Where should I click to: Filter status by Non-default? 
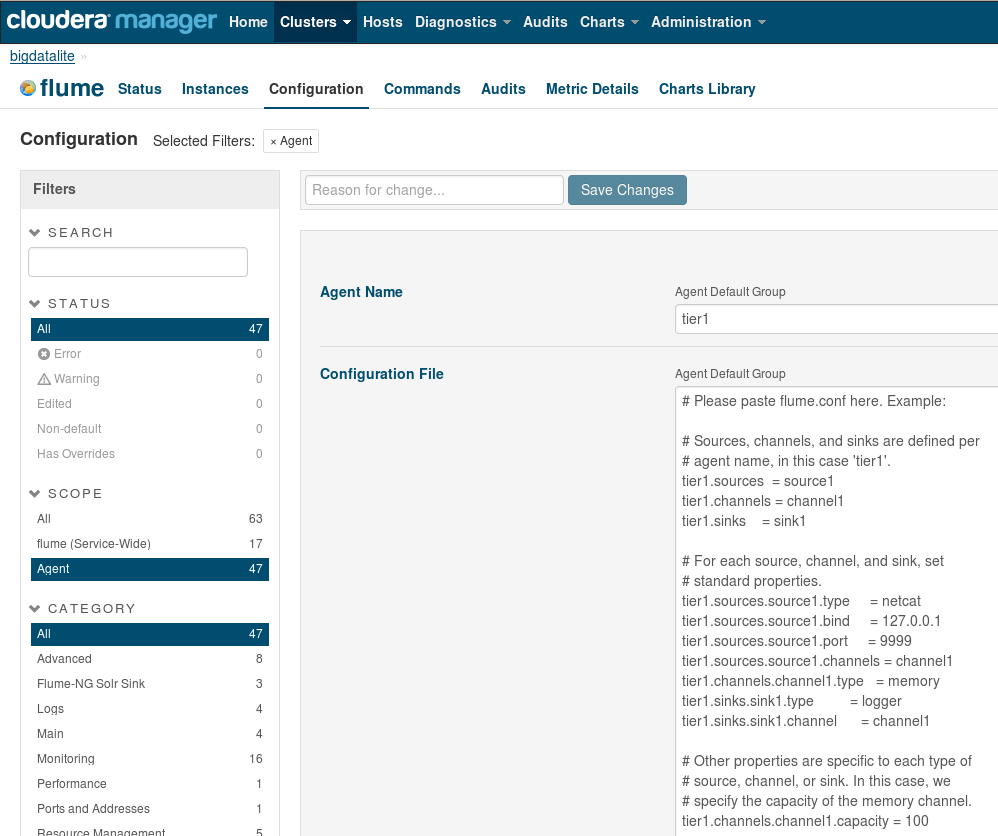coord(150,429)
